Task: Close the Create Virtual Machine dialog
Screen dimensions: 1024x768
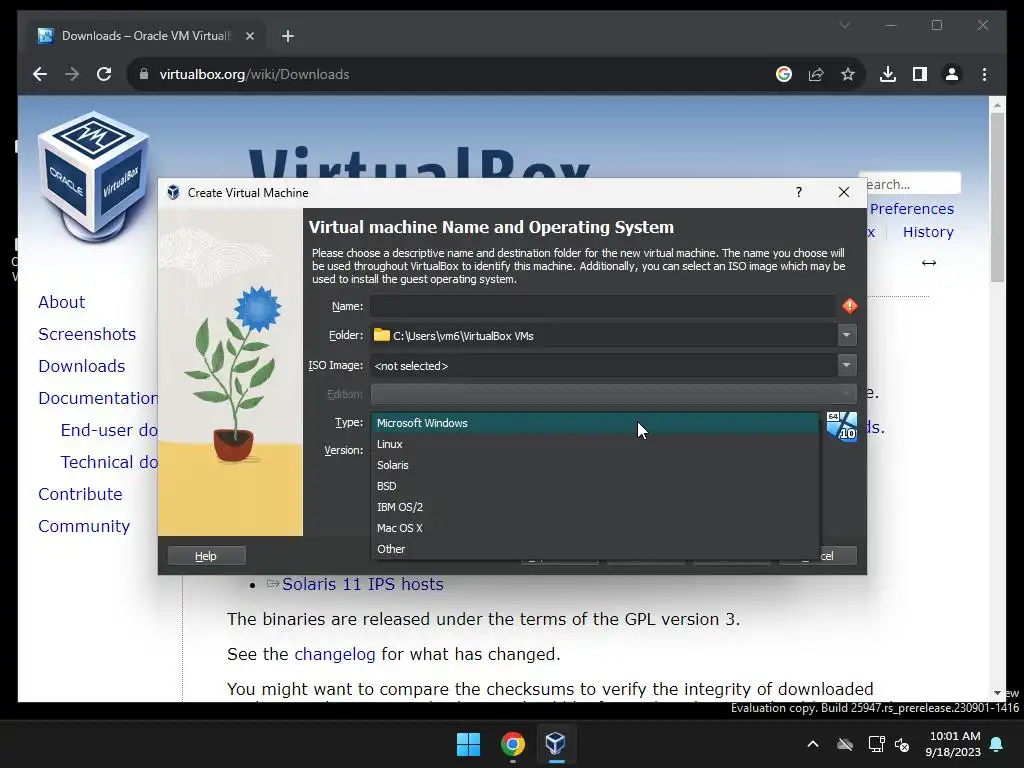Action: 844,192
